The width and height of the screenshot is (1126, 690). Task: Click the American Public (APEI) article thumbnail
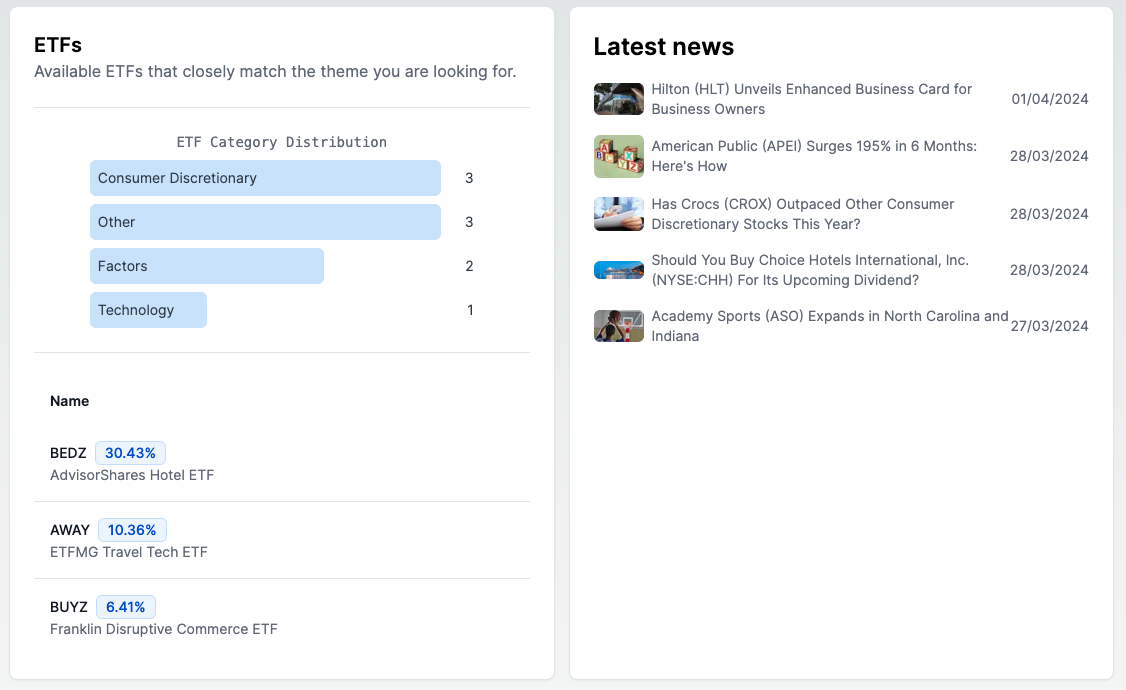(618, 156)
